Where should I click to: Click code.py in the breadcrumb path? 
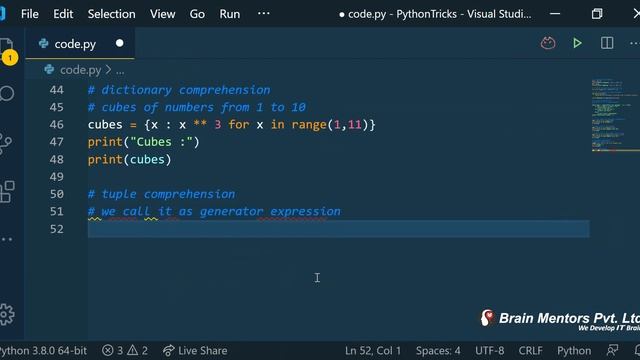click(80, 70)
